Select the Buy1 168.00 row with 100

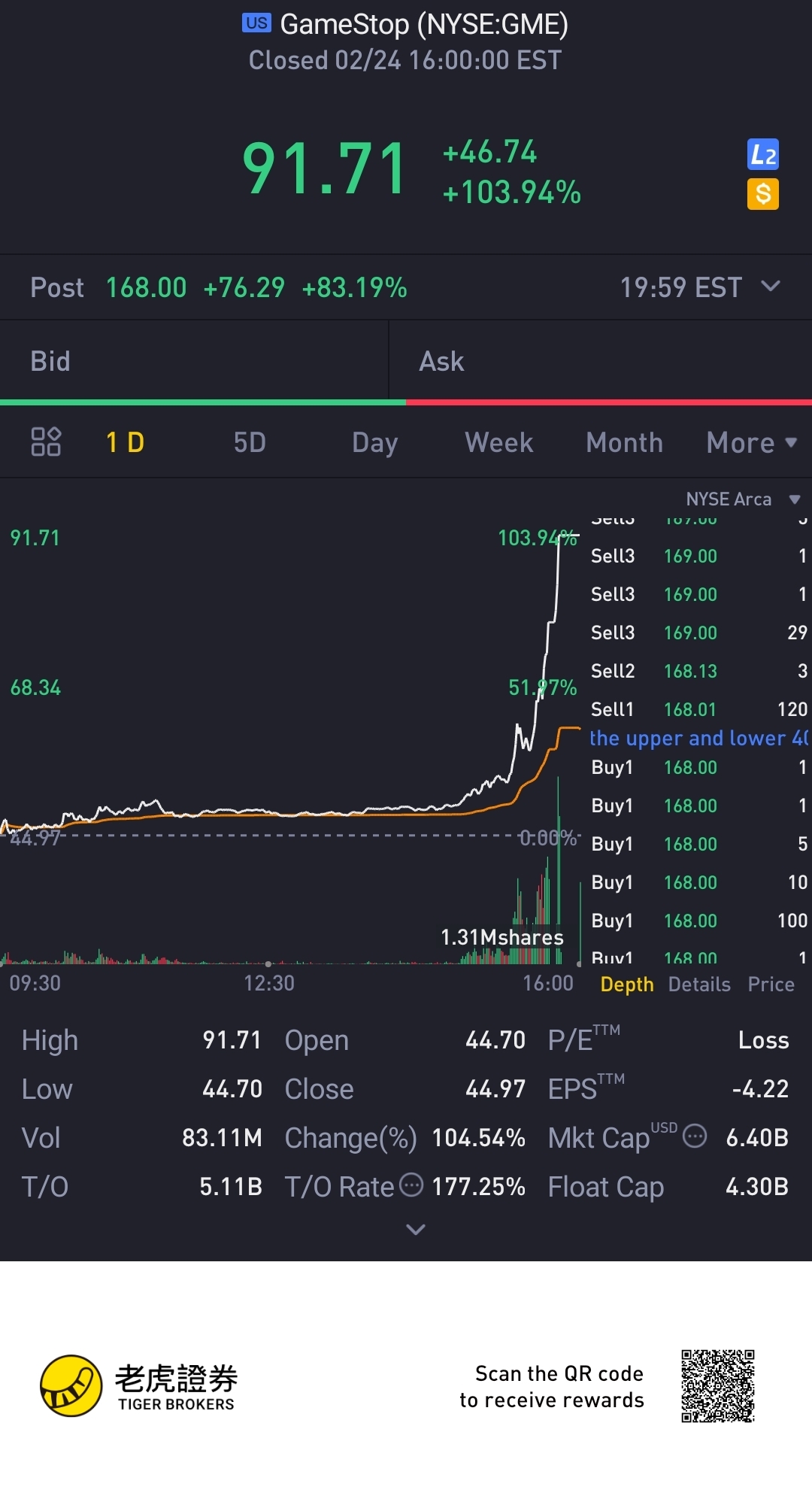click(x=699, y=921)
